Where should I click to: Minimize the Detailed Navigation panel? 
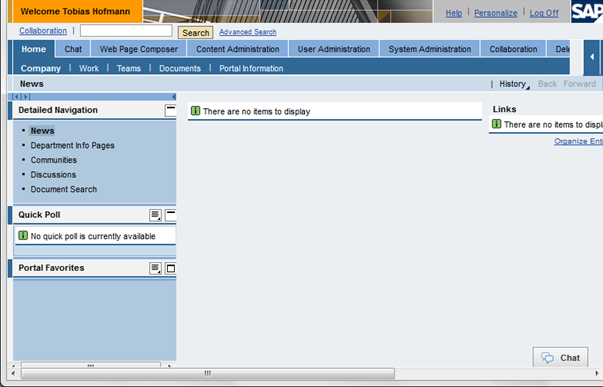170,110
